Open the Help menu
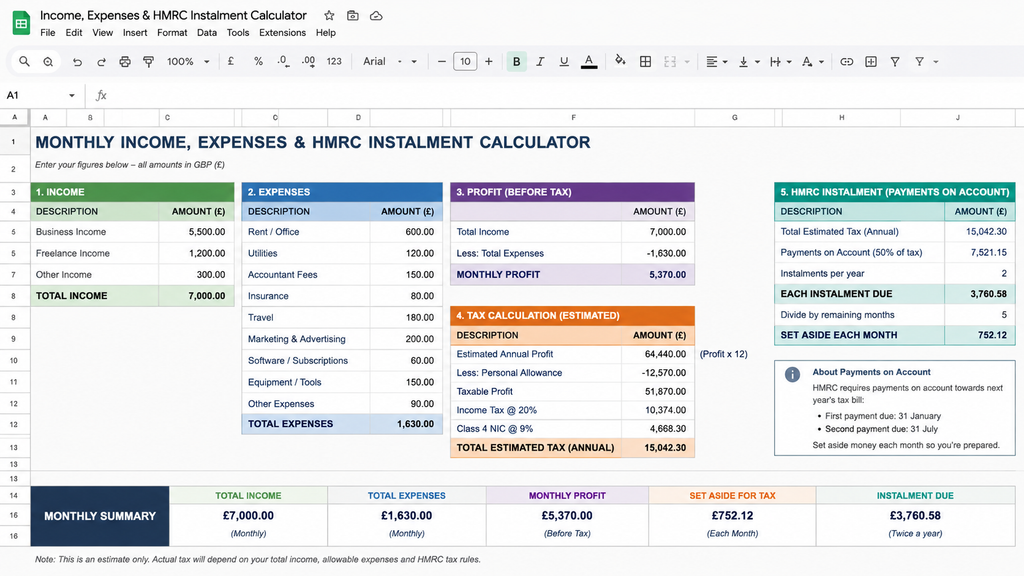This screenshot has height=576, width=1024. [x=326, y=33]
